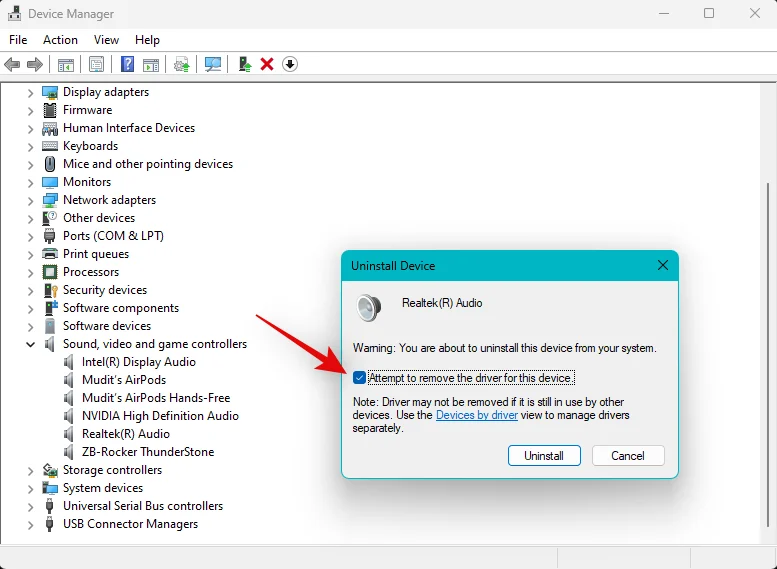Click the Keyboards category icon

(50, 146)
